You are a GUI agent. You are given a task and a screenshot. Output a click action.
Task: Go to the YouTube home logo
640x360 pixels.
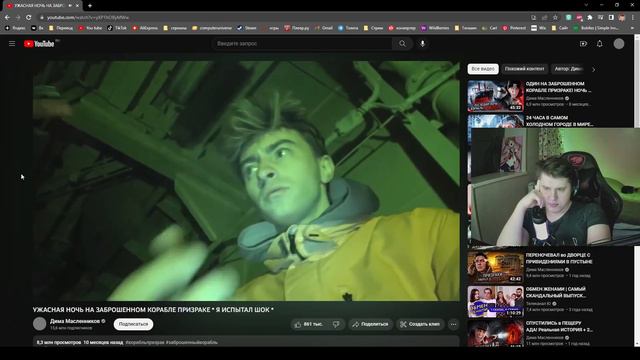[39, 44]
